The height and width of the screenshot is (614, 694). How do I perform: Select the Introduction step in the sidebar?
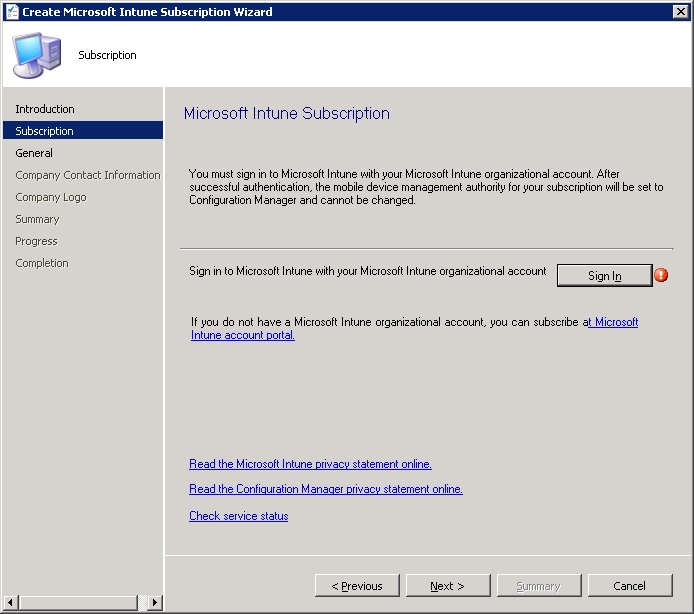[45, 109]
